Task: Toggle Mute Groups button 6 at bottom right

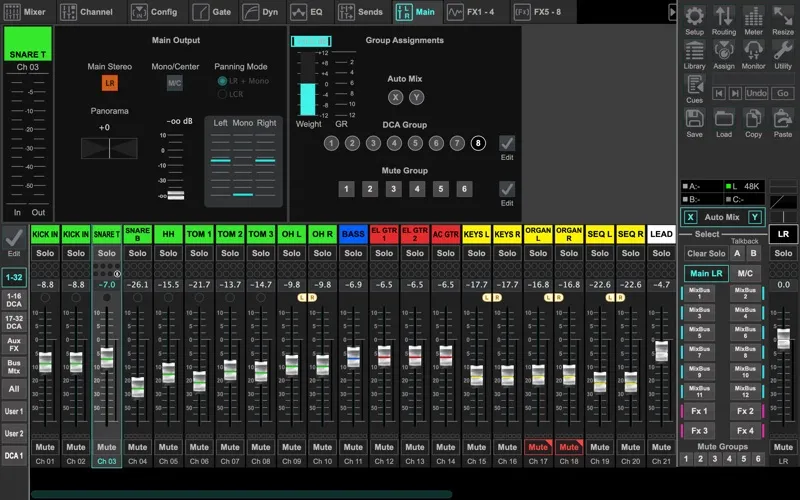Action: (x=758, y=459)
